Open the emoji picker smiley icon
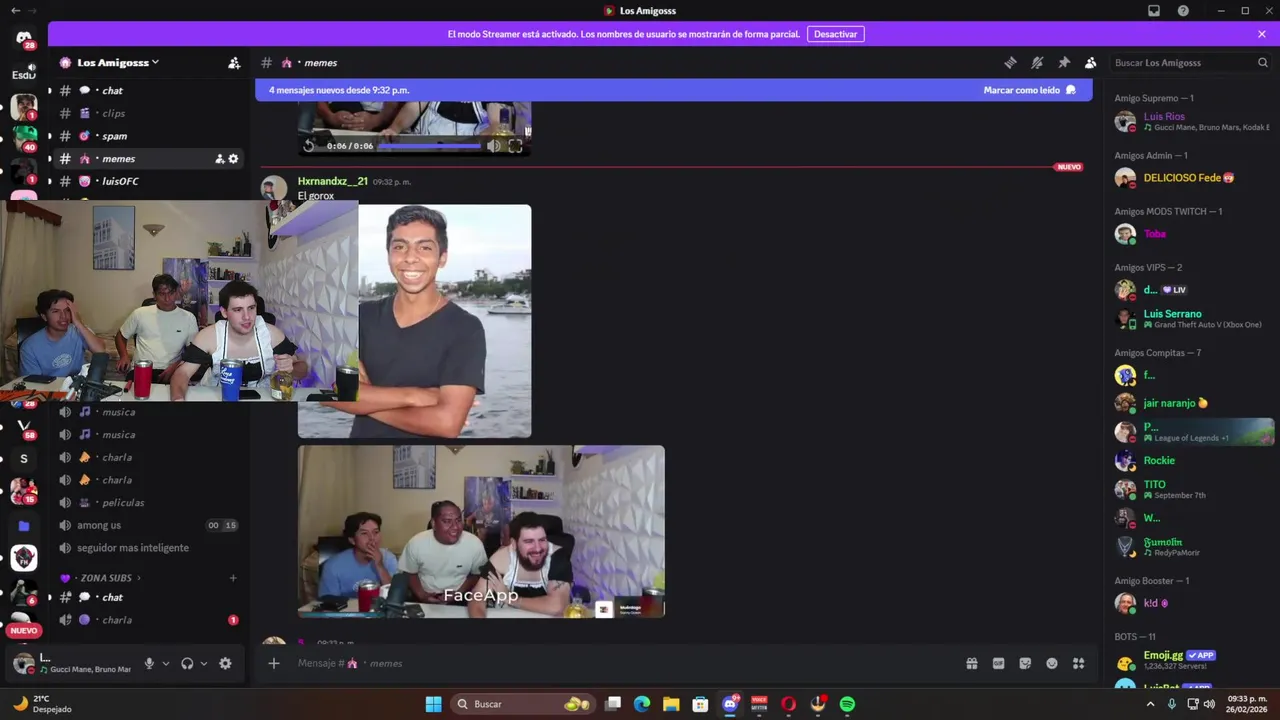1280x720 pixels. 1052,663
